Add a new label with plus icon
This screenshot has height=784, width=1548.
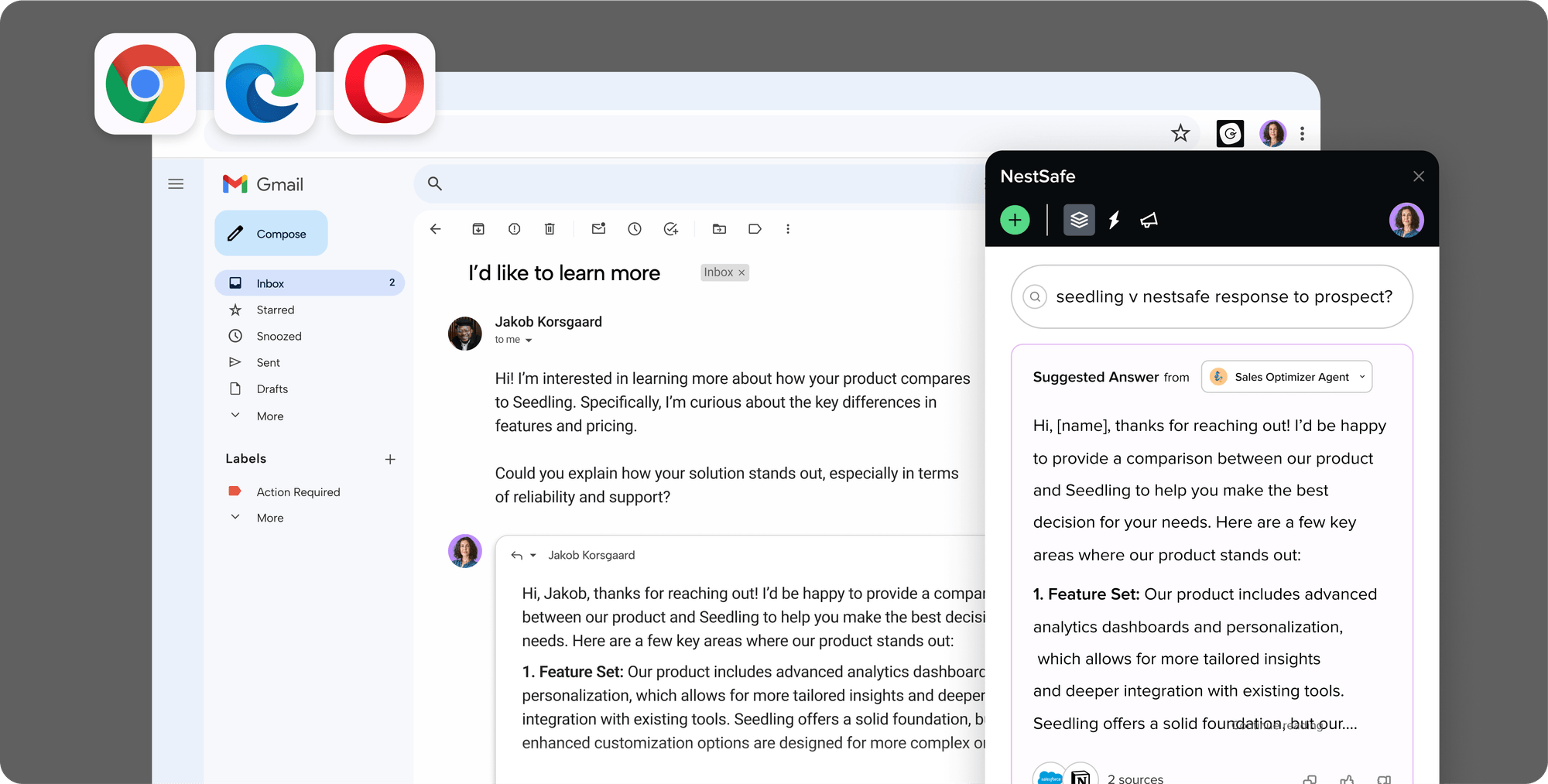coord(390,460)
